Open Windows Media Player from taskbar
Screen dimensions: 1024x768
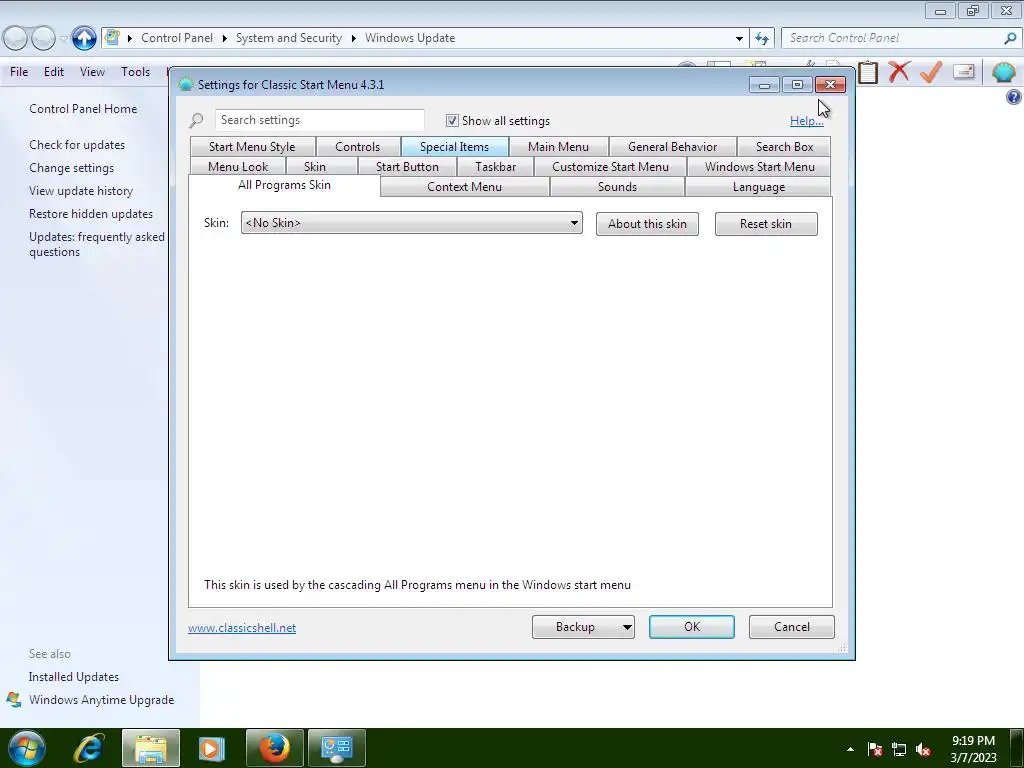(211, 748)
